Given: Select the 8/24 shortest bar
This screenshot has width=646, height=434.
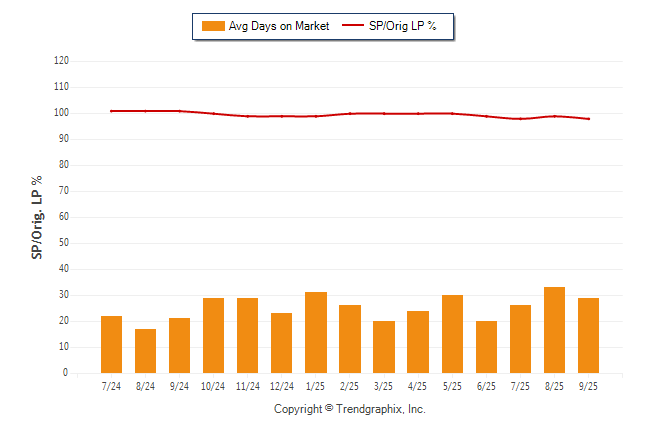Looking at the screenshot, I should [145, 351].
